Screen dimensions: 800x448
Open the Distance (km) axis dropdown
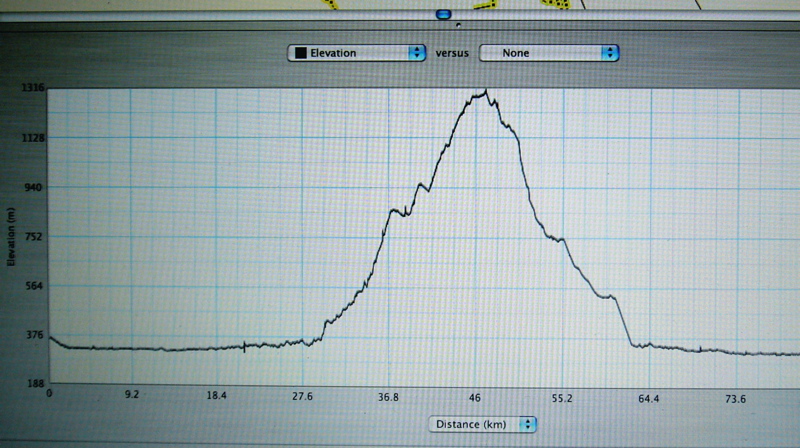coord(483,424)
